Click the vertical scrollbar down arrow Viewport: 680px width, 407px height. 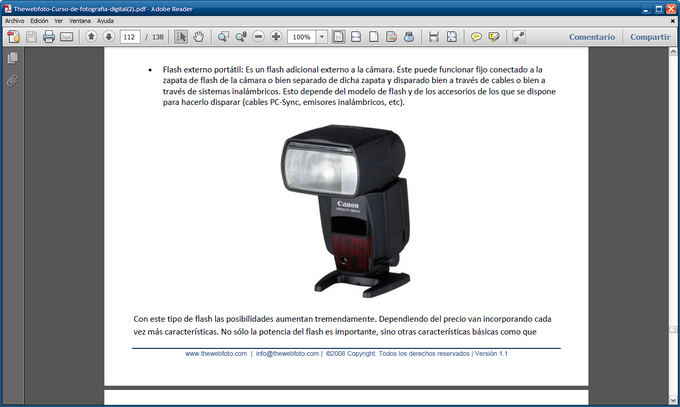pyautogui.click(x=673, y=400)
